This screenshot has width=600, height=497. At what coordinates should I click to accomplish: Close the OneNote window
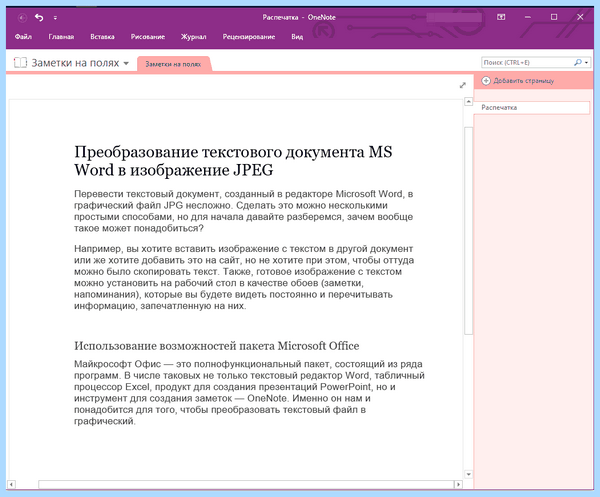[x=580, y=17]
